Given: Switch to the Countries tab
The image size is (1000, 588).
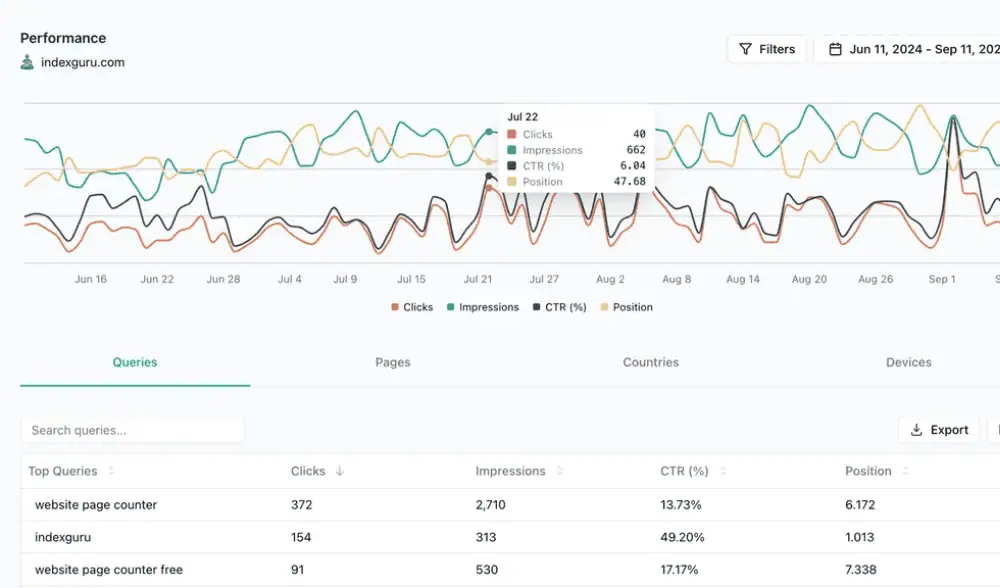Looking at the screenshot, I should tap(650, 362).
